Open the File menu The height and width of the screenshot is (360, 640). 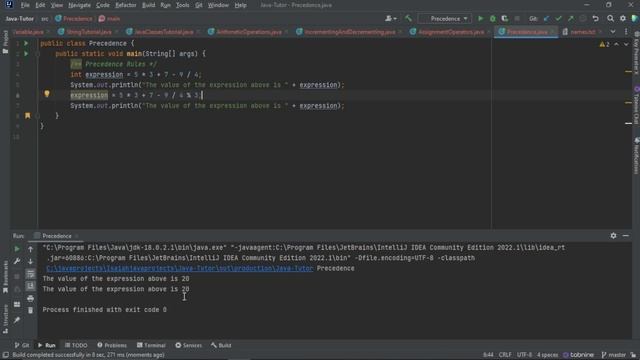(x=25, y=5)
